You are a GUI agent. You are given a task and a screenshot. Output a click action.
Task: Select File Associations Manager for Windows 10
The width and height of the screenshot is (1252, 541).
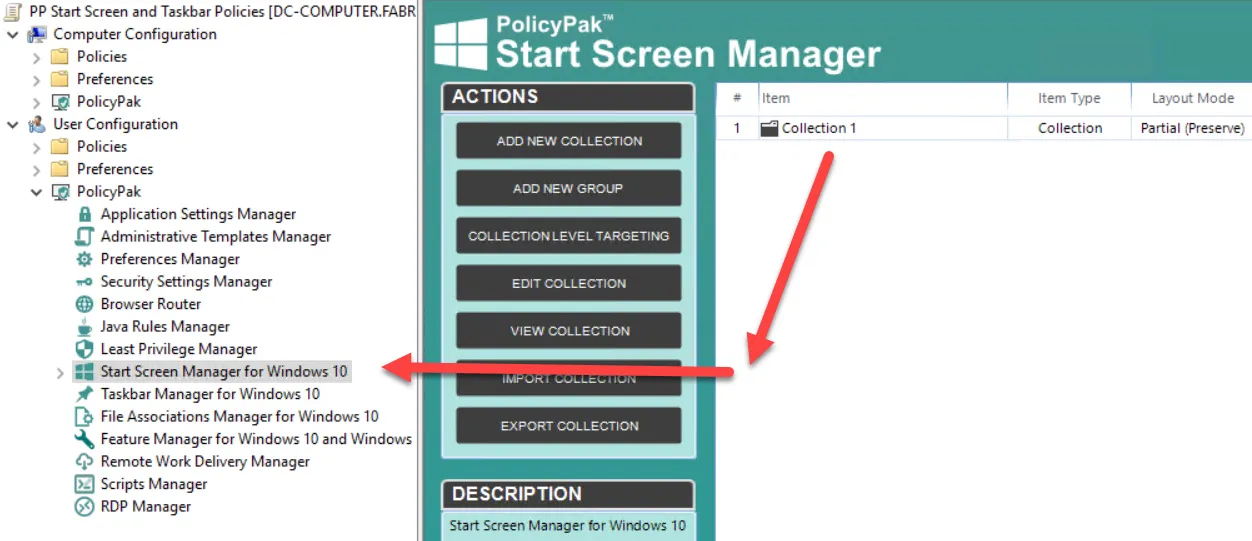coord(240,417)
